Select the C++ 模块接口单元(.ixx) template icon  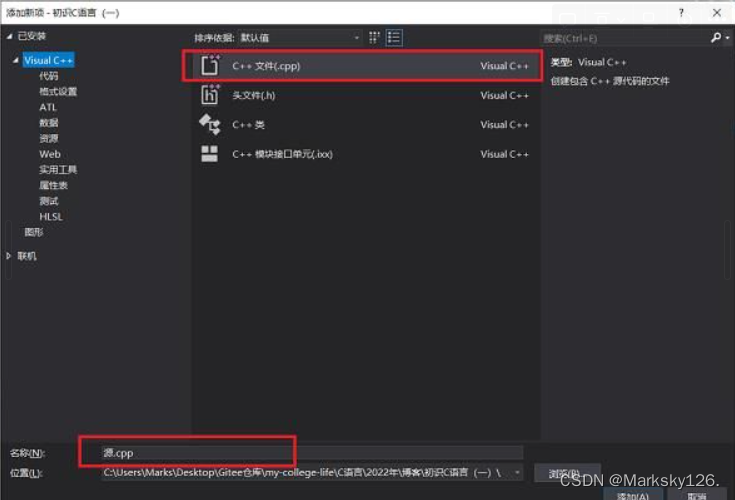210,154
